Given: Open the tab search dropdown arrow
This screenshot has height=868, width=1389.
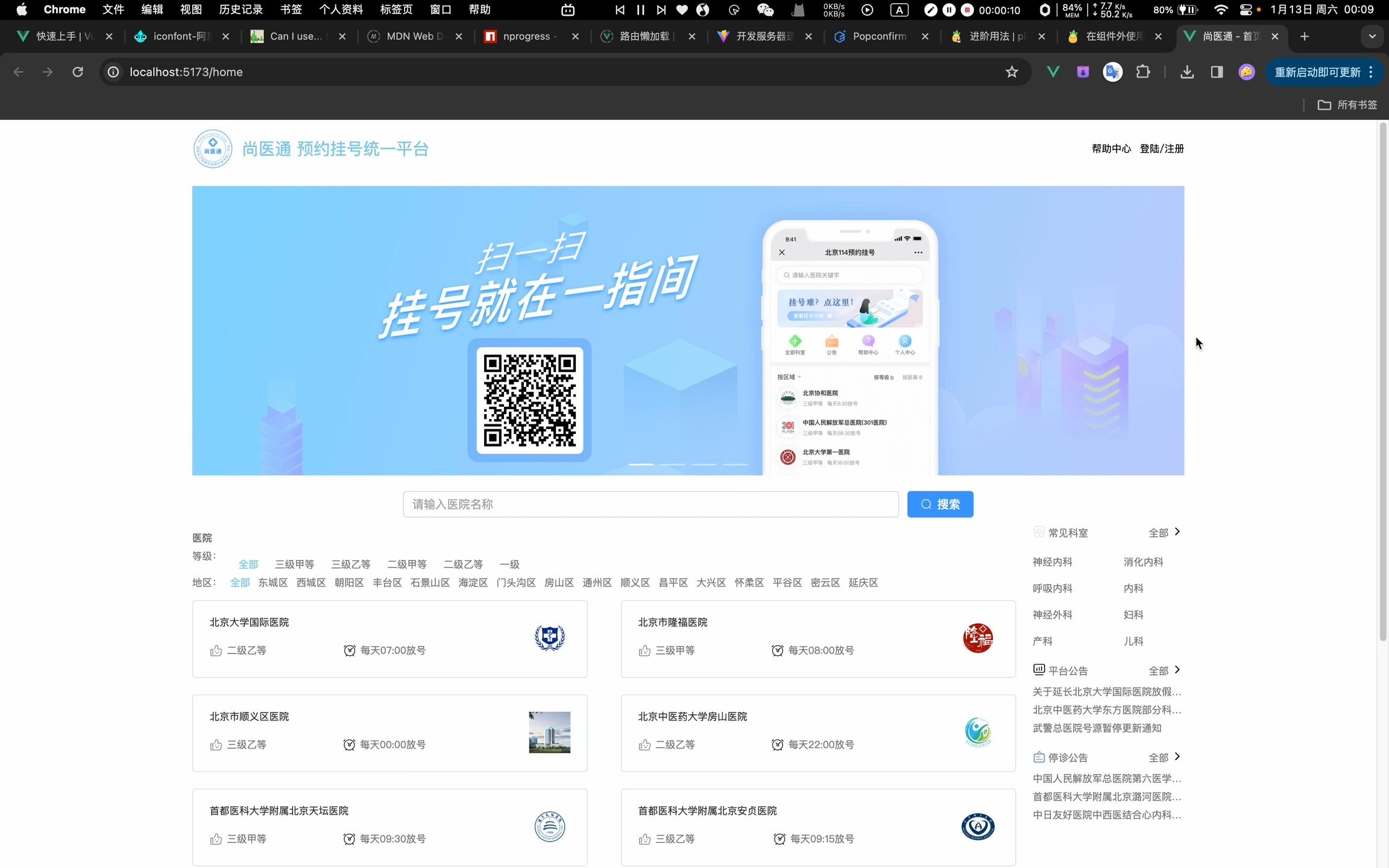Looking at the screenshot, I should (1373, 37).
